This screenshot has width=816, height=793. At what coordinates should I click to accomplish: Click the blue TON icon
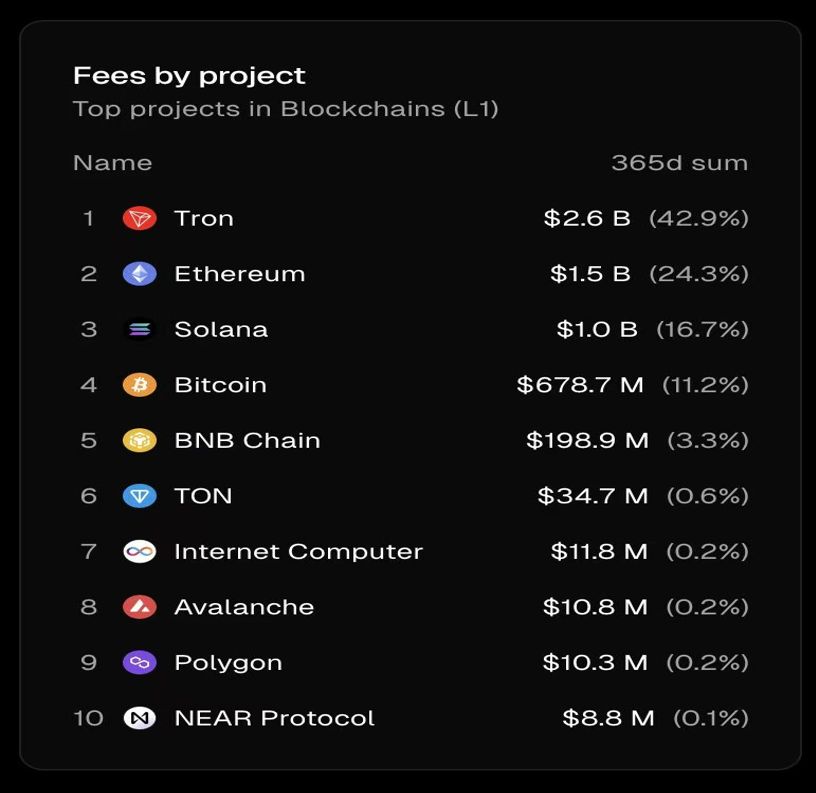tap(139, 496)
